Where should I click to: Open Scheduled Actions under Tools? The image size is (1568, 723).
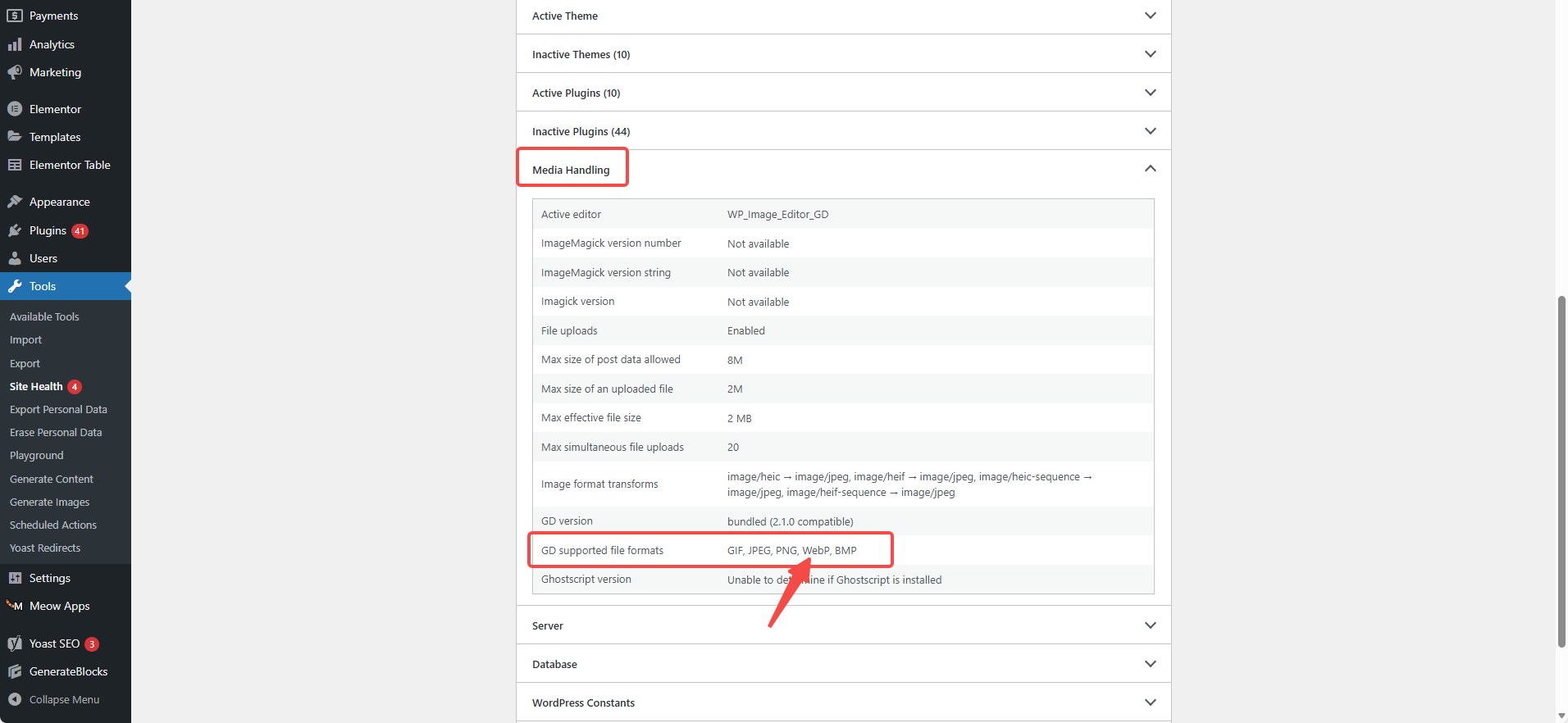click(53, 525)
